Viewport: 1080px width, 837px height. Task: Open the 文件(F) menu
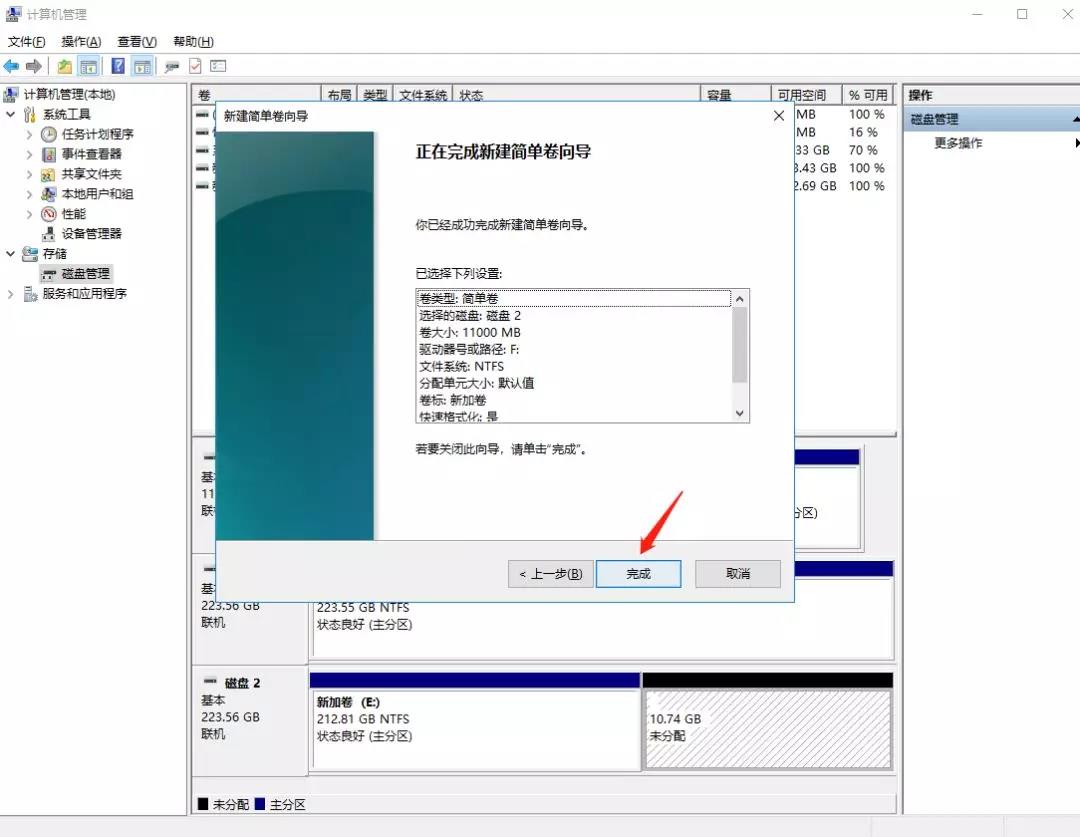[27, 41]
